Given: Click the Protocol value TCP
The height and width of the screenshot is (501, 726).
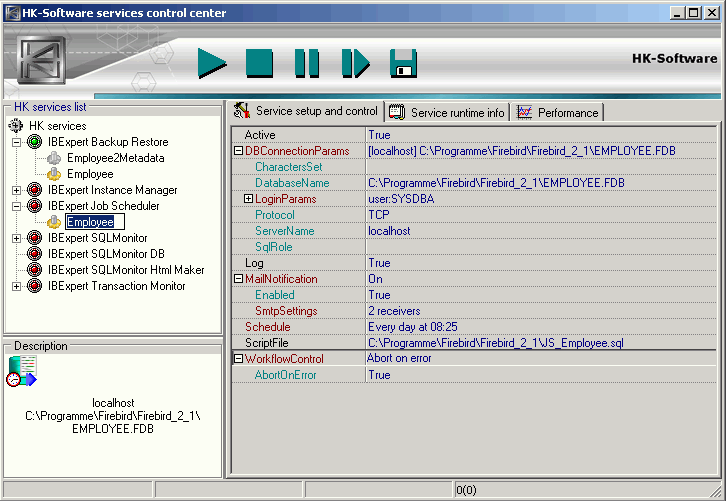Looking at the screenshot, I should [379, 215].
